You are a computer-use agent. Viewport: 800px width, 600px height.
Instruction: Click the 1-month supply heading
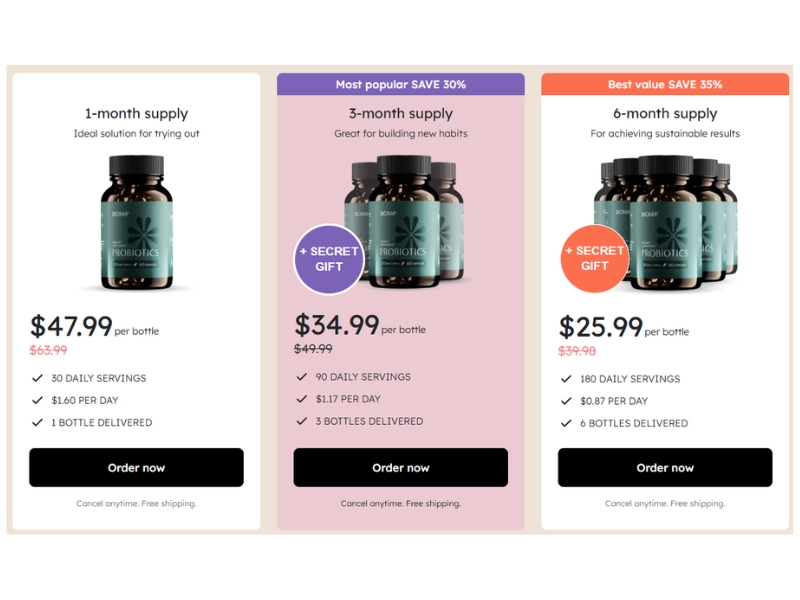[136, 114]
